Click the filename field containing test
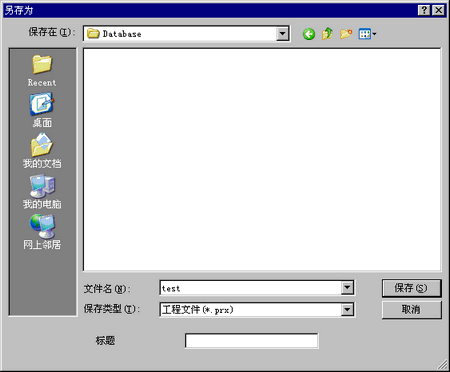 [x=251, y=288]
